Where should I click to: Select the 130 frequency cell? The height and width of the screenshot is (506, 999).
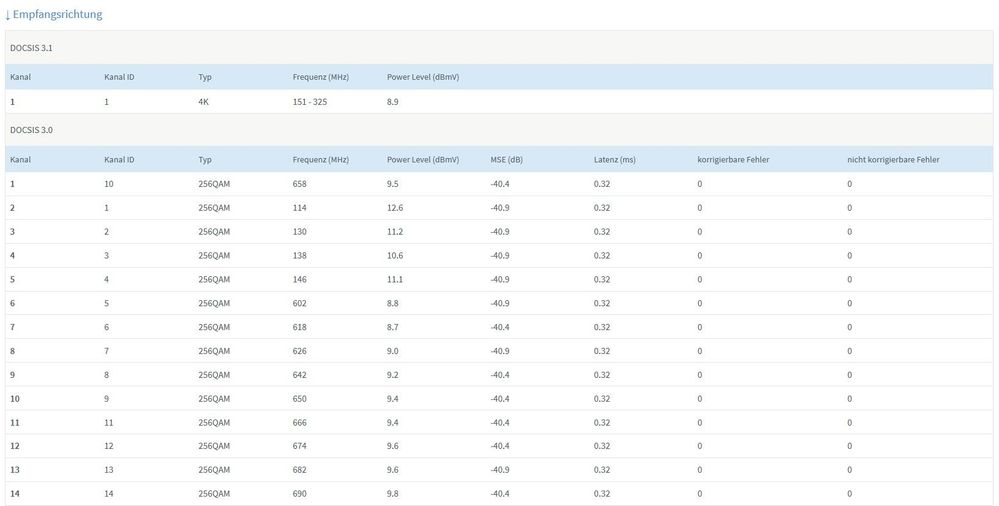299,231
